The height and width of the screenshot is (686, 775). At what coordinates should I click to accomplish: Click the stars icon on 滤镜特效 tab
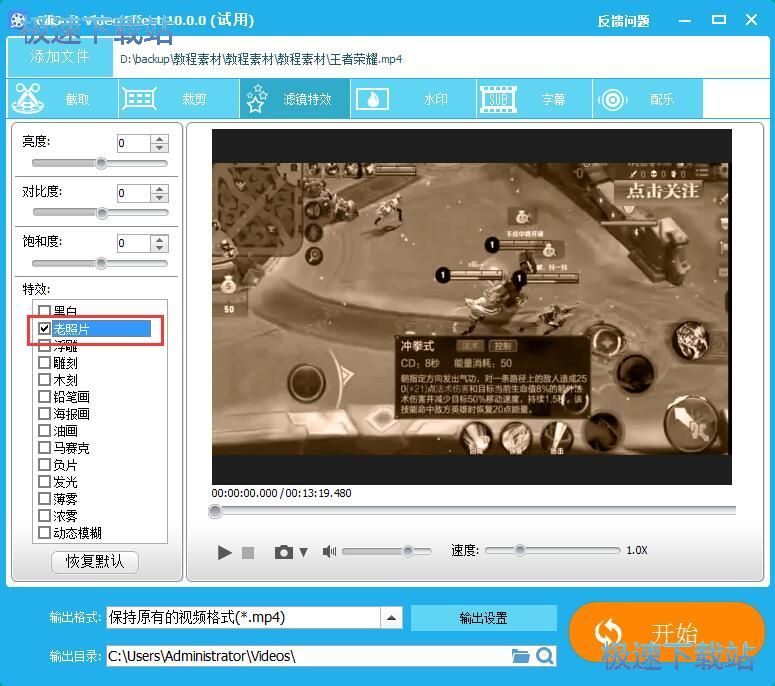(x=256, y=98)
